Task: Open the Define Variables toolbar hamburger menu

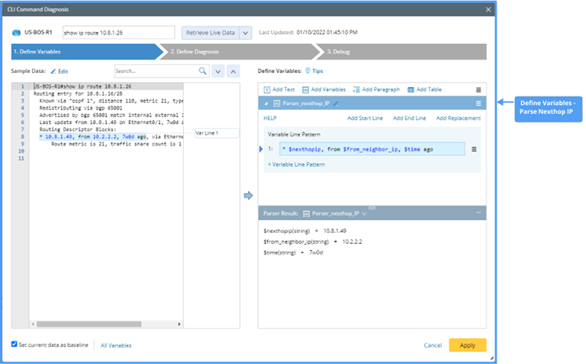Action: click(478, 90)
